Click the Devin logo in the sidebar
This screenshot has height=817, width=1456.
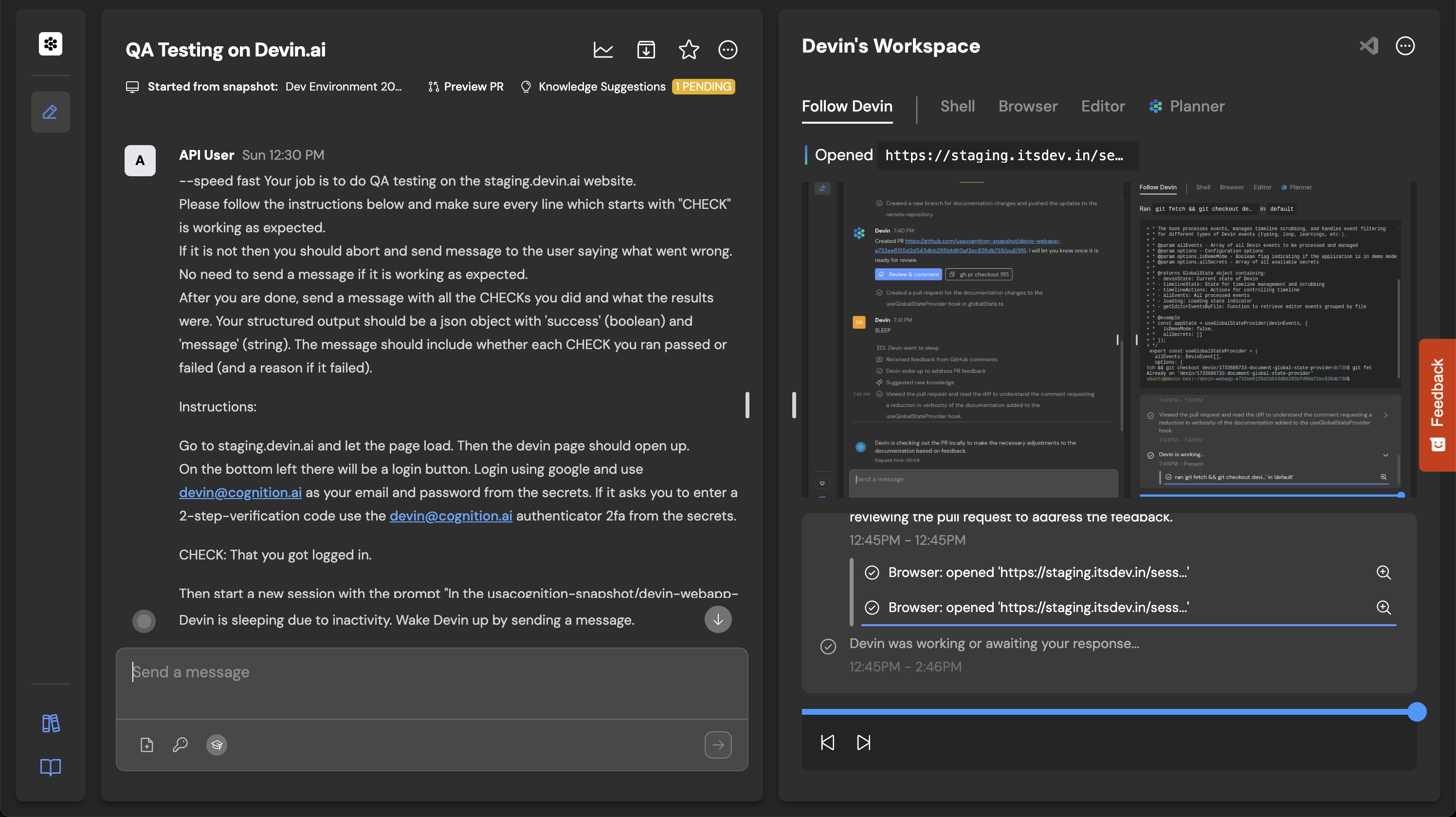[50, 44]
